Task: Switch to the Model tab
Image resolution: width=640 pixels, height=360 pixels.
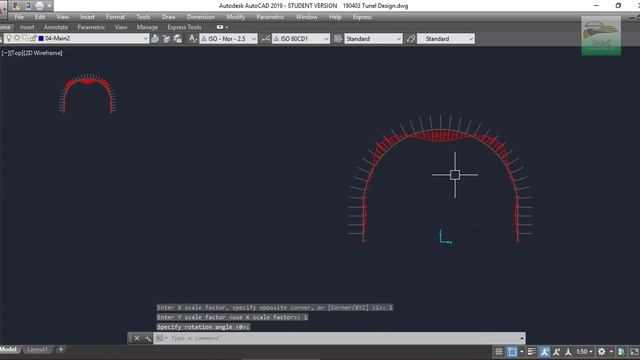Action: click(9, 349)
